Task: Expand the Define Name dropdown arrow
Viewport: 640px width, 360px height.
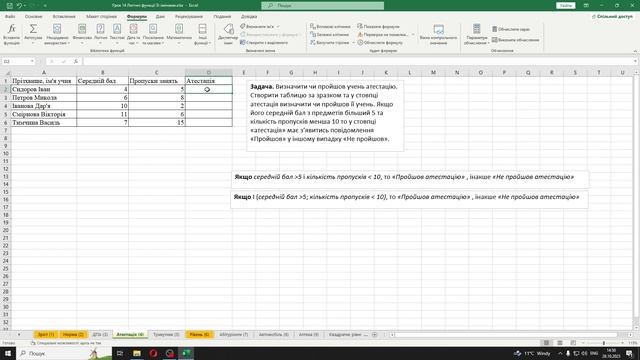Action: click(x=278, y=27)
